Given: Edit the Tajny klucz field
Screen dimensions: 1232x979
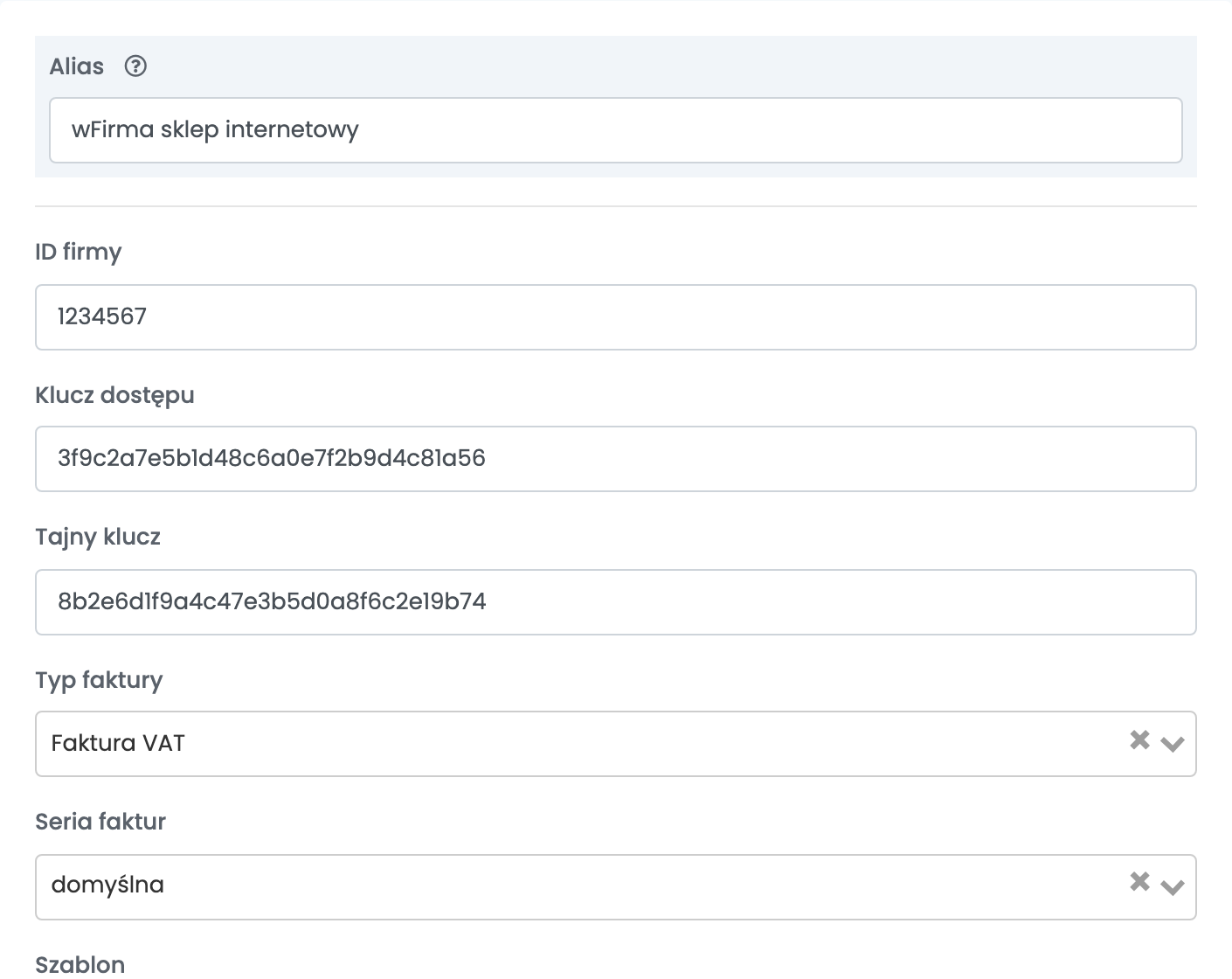Looking at the screenshot, I should [x=616, y=602].
